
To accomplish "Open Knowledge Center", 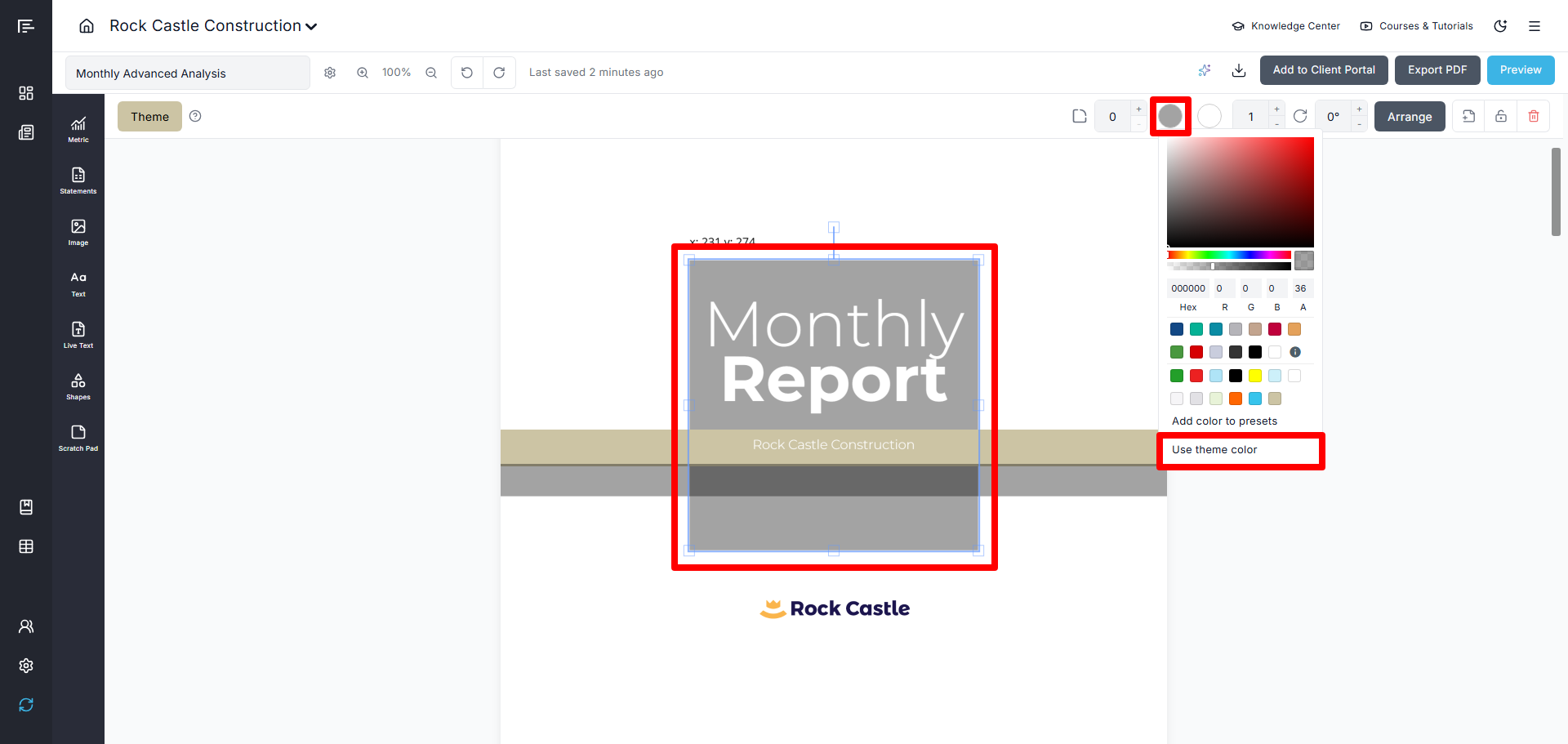I will pos(1286,26).
